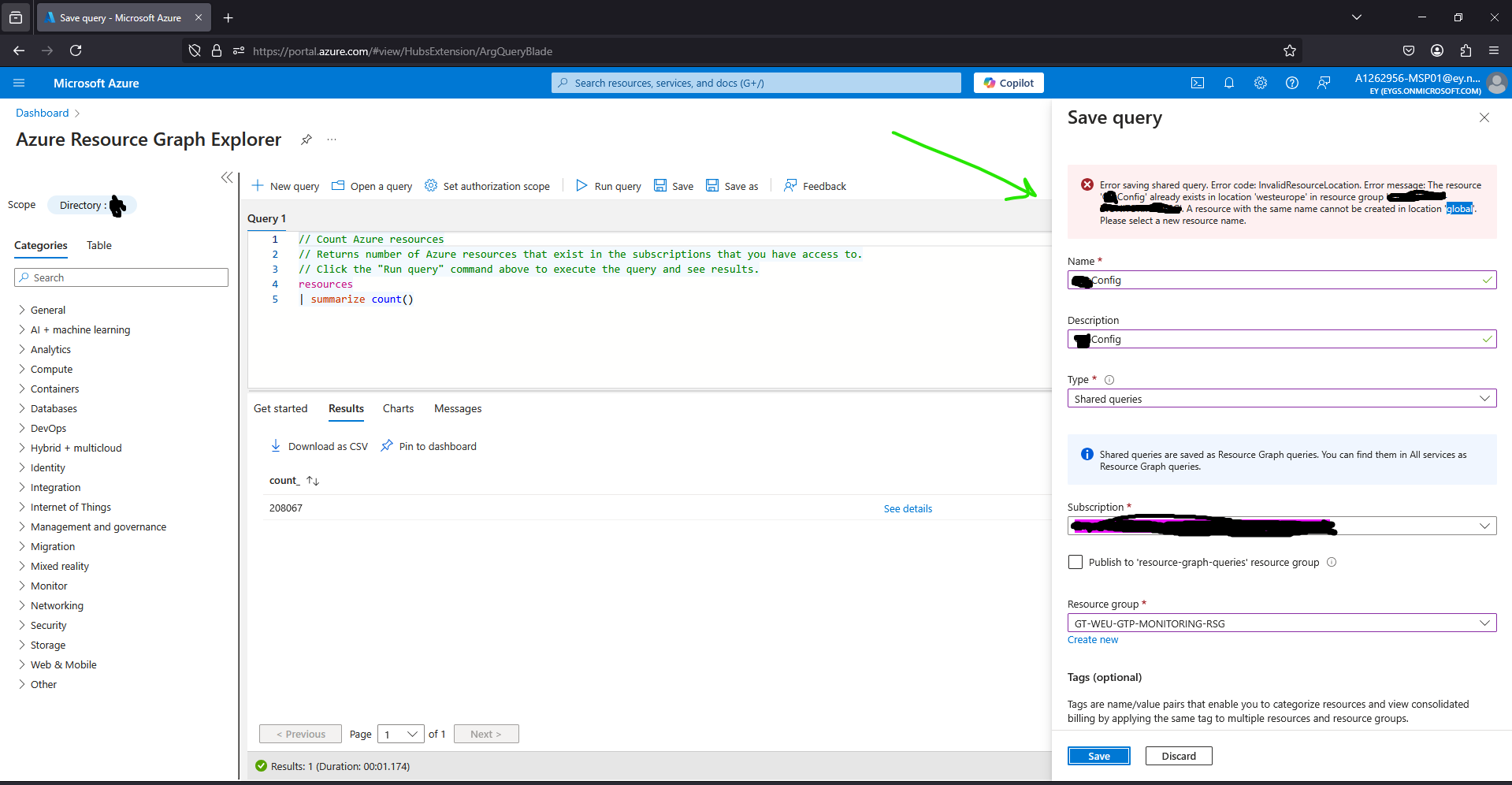Open portal settings gear
1512x785 pixels.
click(1261, 83)
